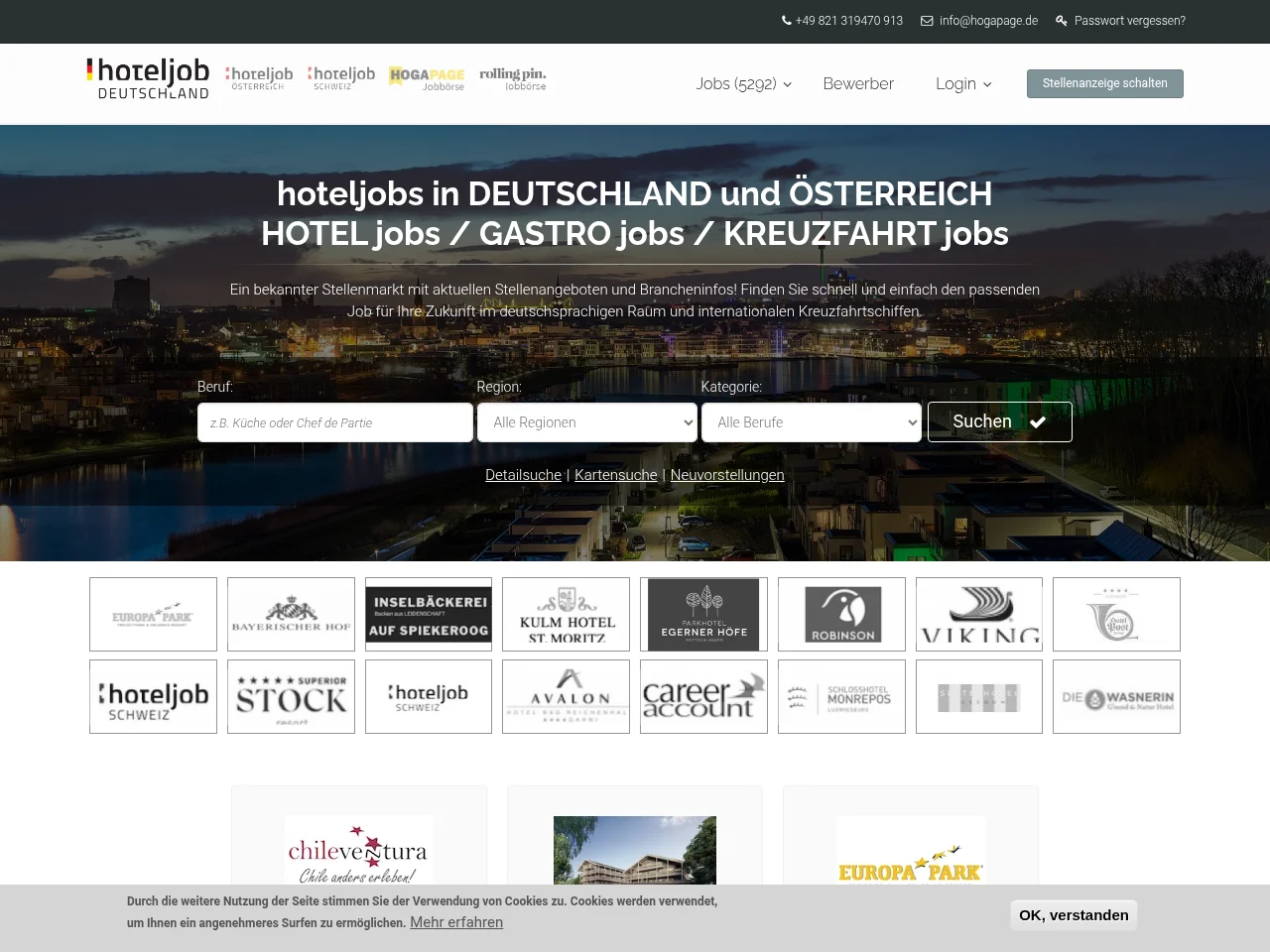The height and width of the screenshot is (952, 1270).
Task: Open Schlosshotel Monrepos tile
Action: (841, 697)
